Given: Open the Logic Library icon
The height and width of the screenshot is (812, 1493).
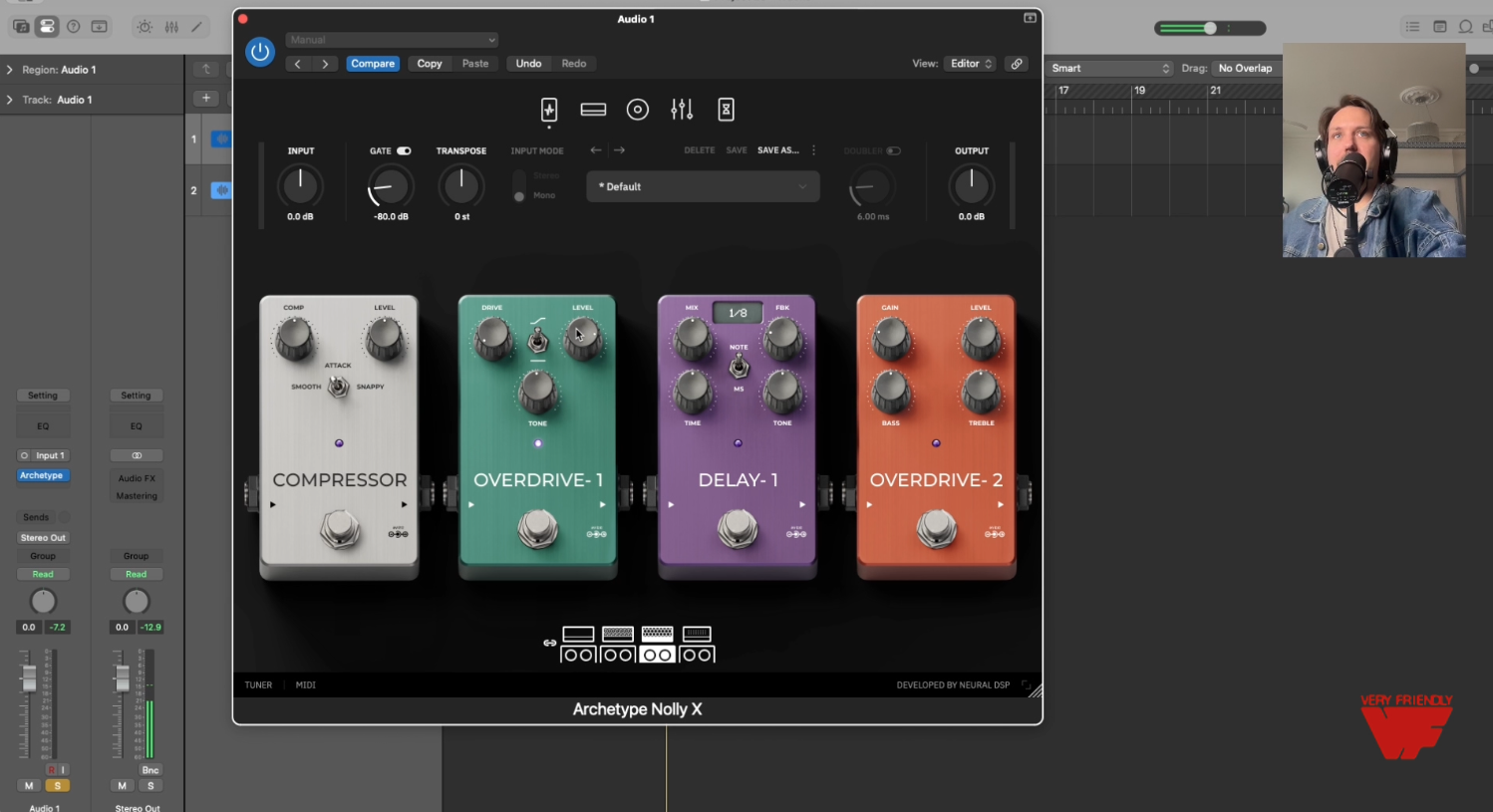Looking at the screenshot, I should click(21, 27).
